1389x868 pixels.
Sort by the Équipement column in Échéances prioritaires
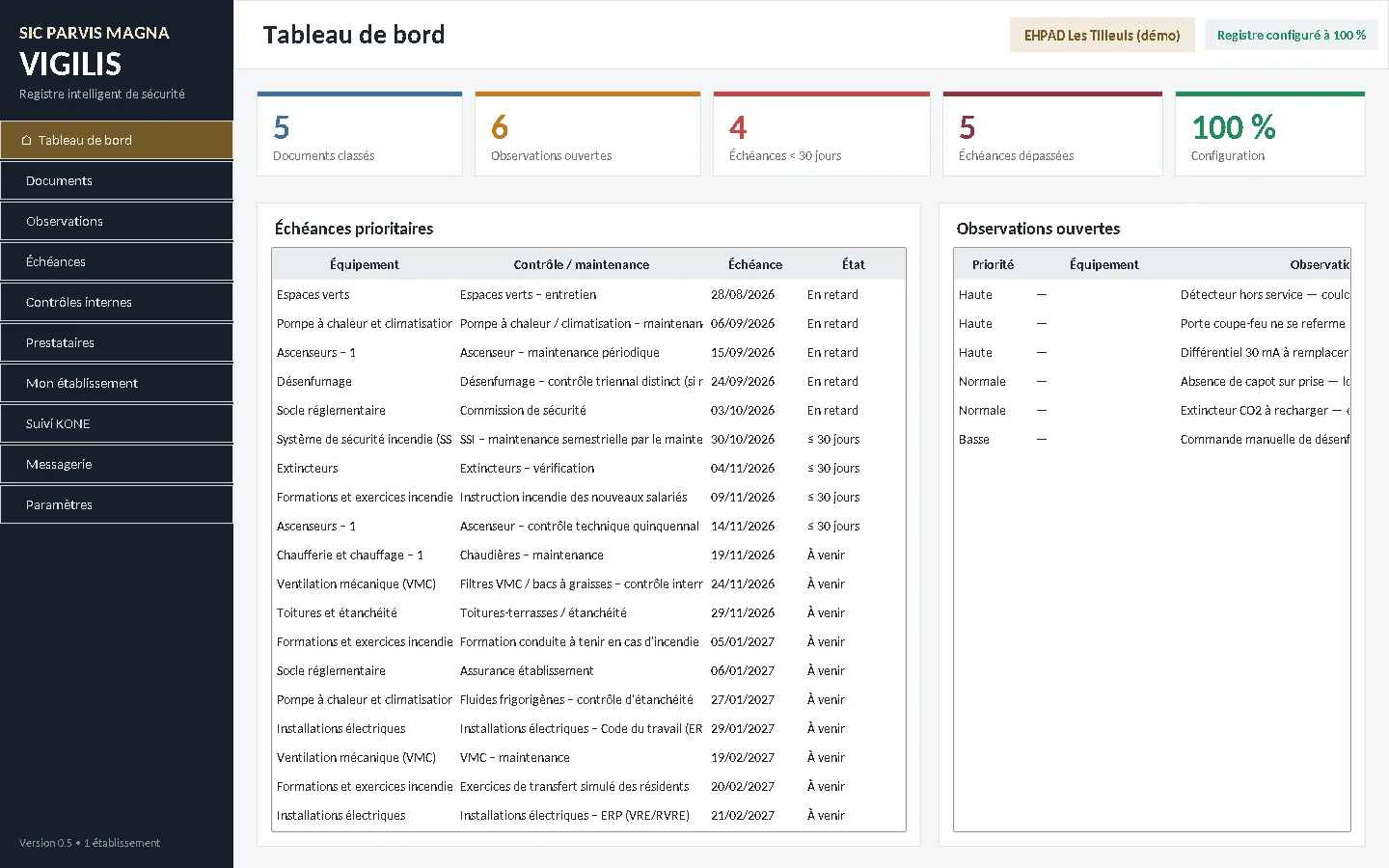click(364, 264)
